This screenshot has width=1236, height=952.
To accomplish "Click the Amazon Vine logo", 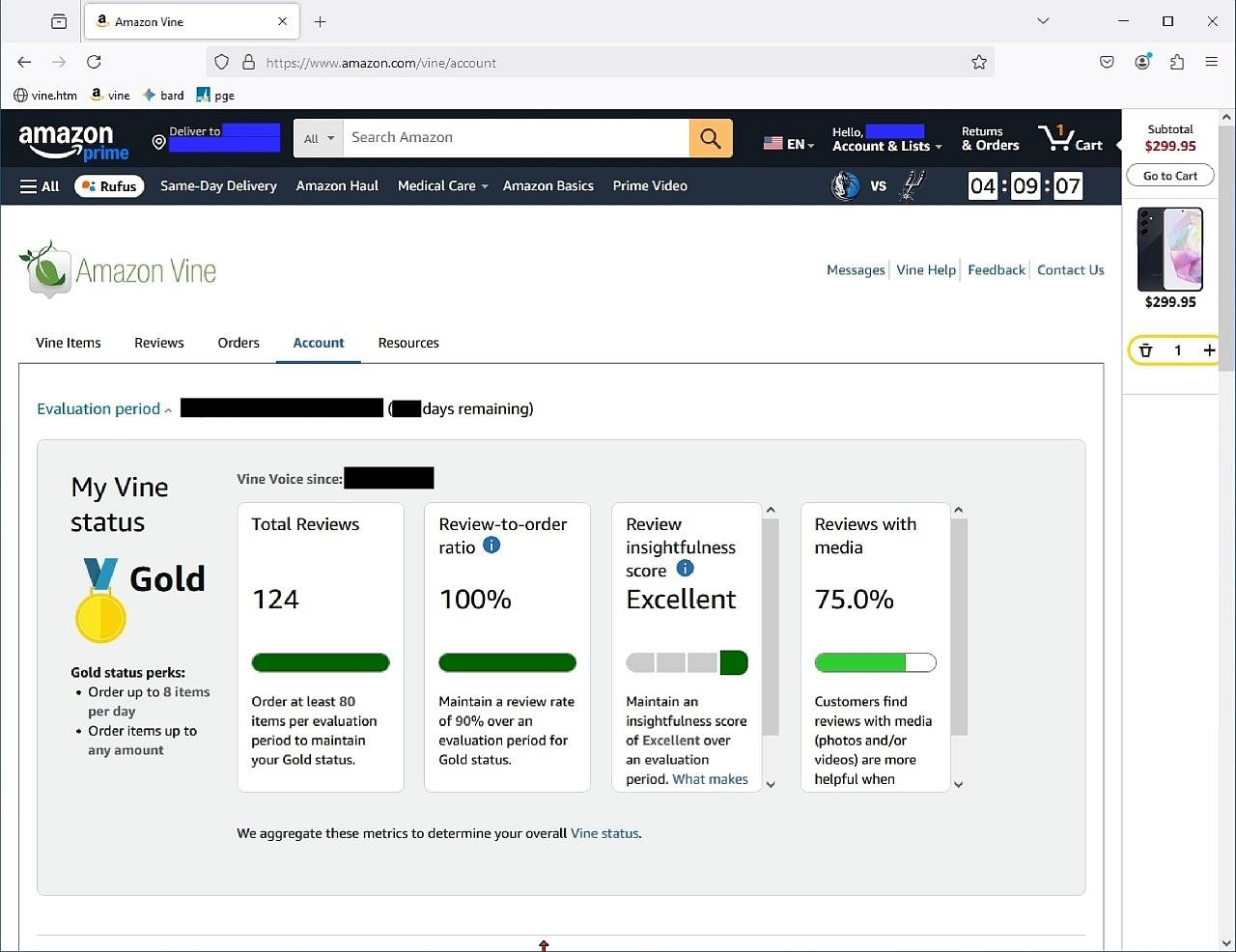I will [118, 269].
